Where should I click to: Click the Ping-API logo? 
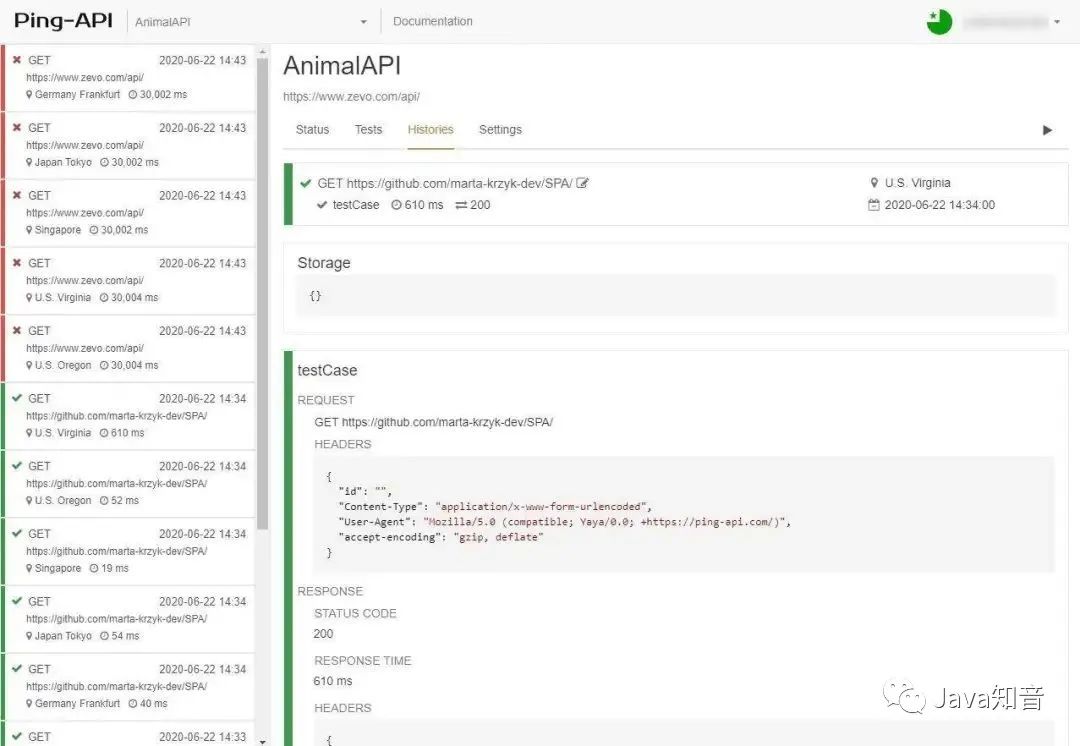tap(63, 21)
